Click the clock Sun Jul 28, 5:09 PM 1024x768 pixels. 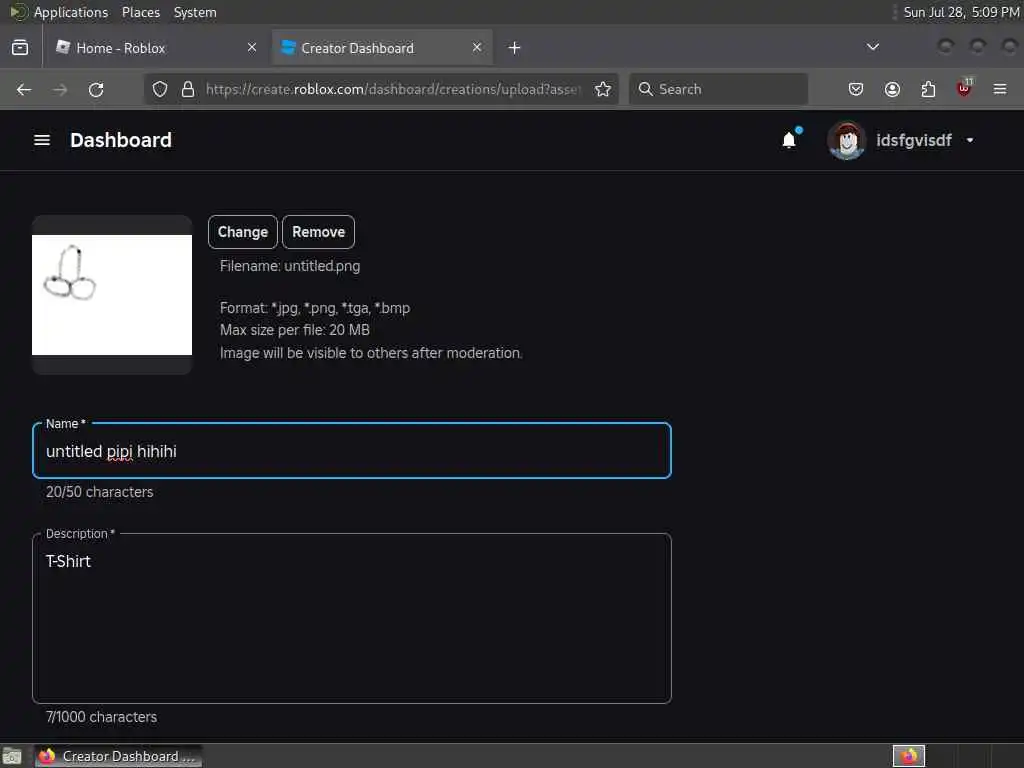pos(961,12)
